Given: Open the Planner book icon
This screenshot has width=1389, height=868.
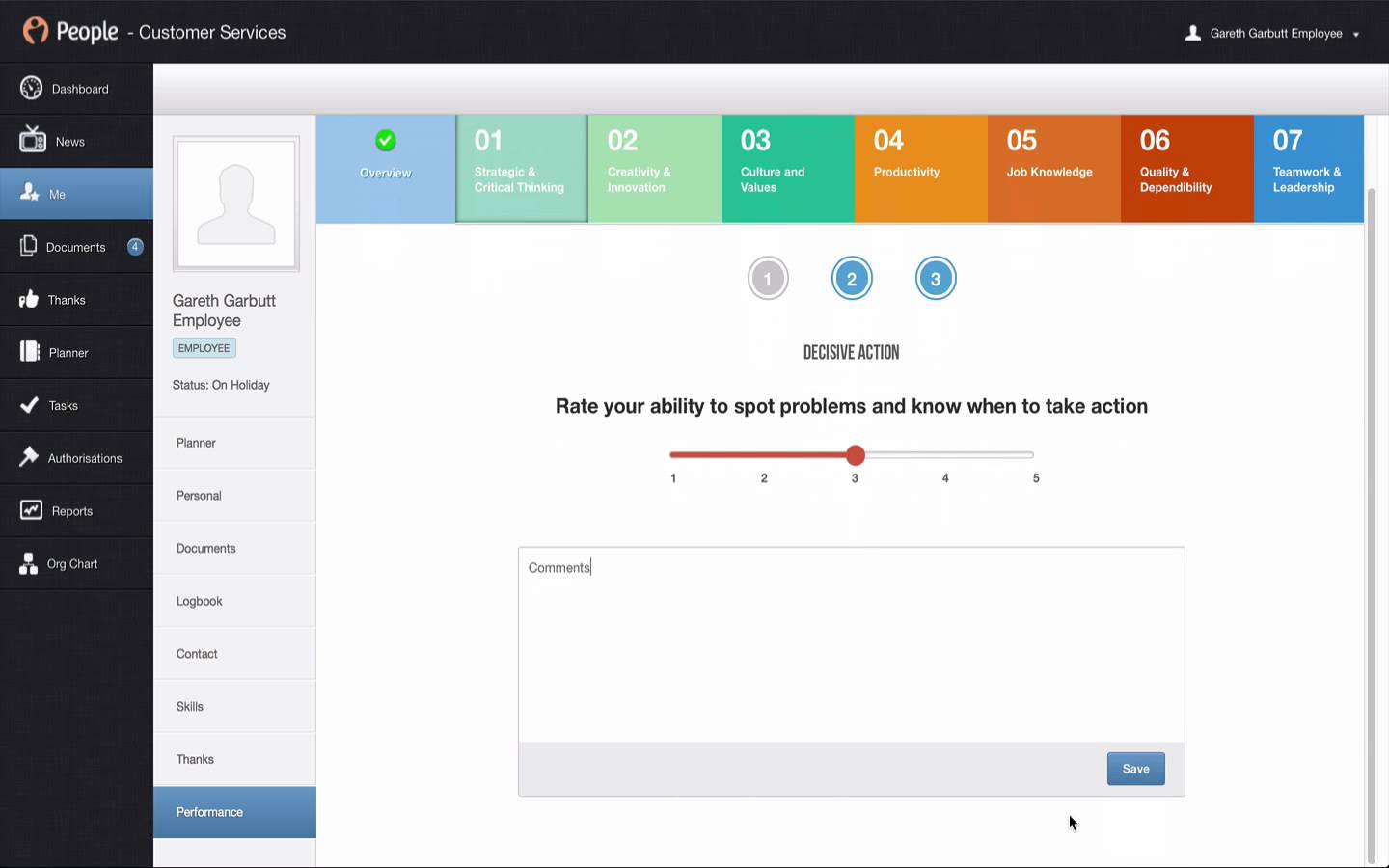Looking at the screenshot, I should coord(30,352).
